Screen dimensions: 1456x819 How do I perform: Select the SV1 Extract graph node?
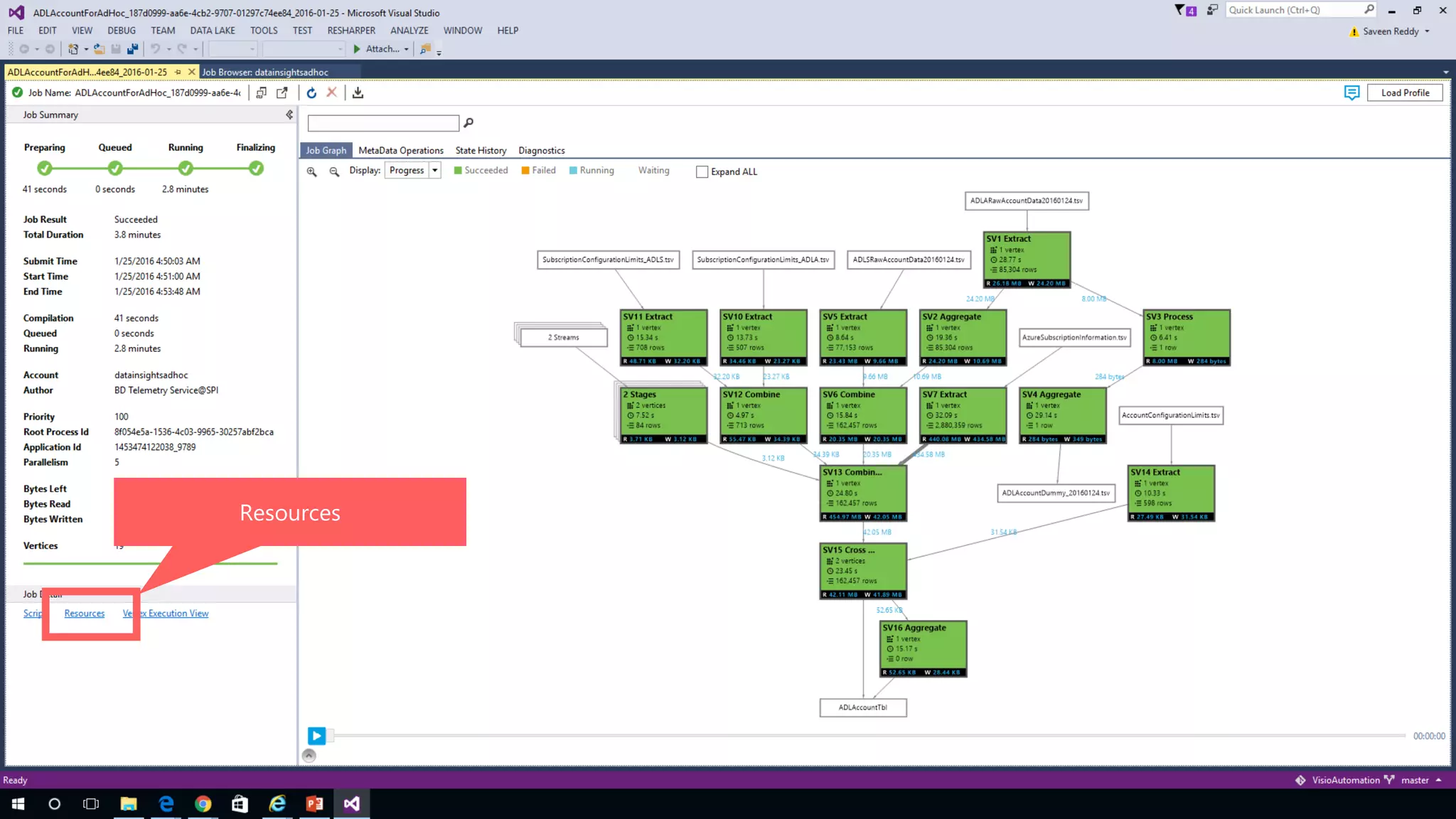pos(1027,259)
